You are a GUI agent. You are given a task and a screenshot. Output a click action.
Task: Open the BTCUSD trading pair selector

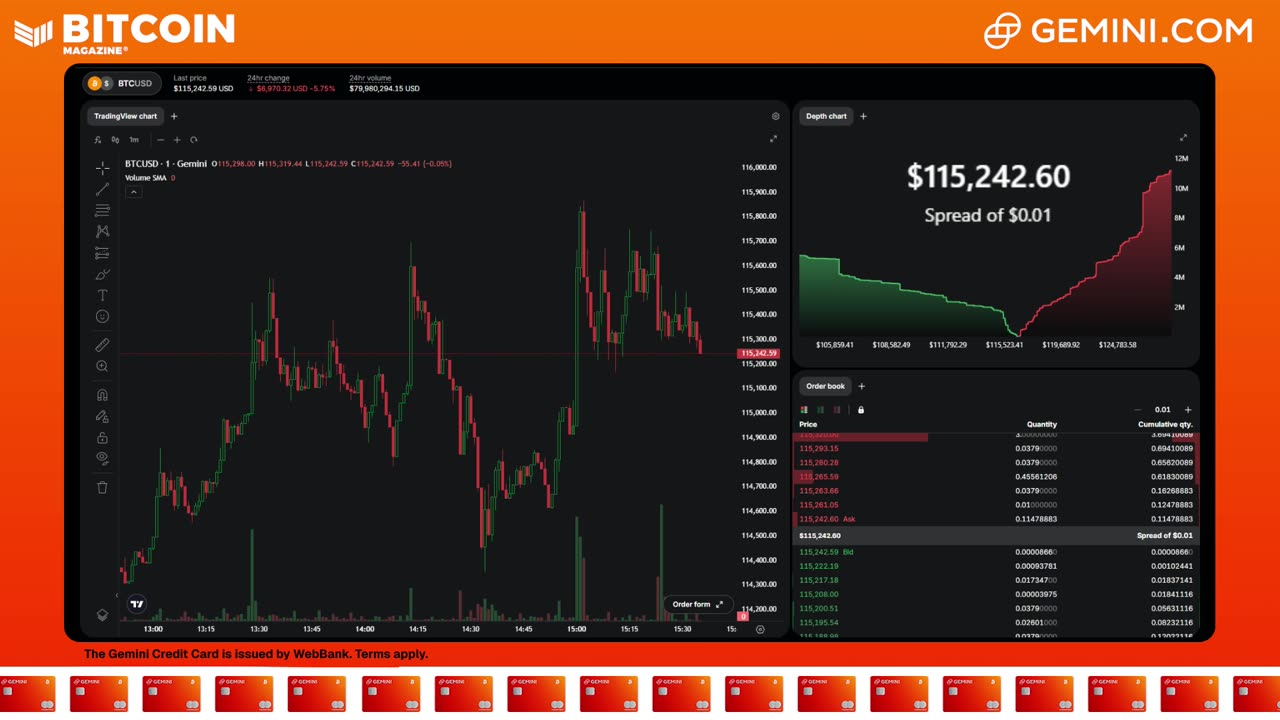pyautogui.click(x=123, y=84)
